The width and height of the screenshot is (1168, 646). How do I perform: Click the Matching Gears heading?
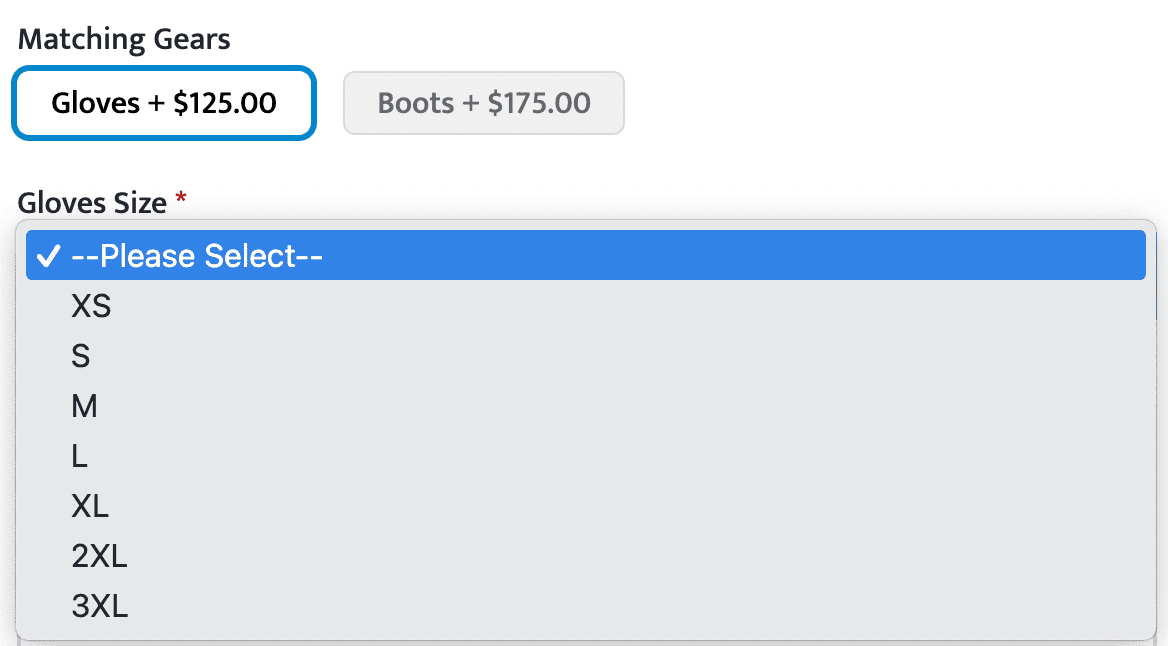(124, 40)
